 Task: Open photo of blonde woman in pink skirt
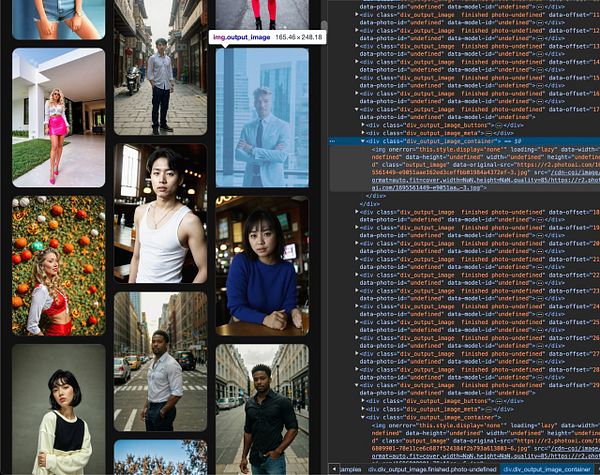click(x=59, y=118)
